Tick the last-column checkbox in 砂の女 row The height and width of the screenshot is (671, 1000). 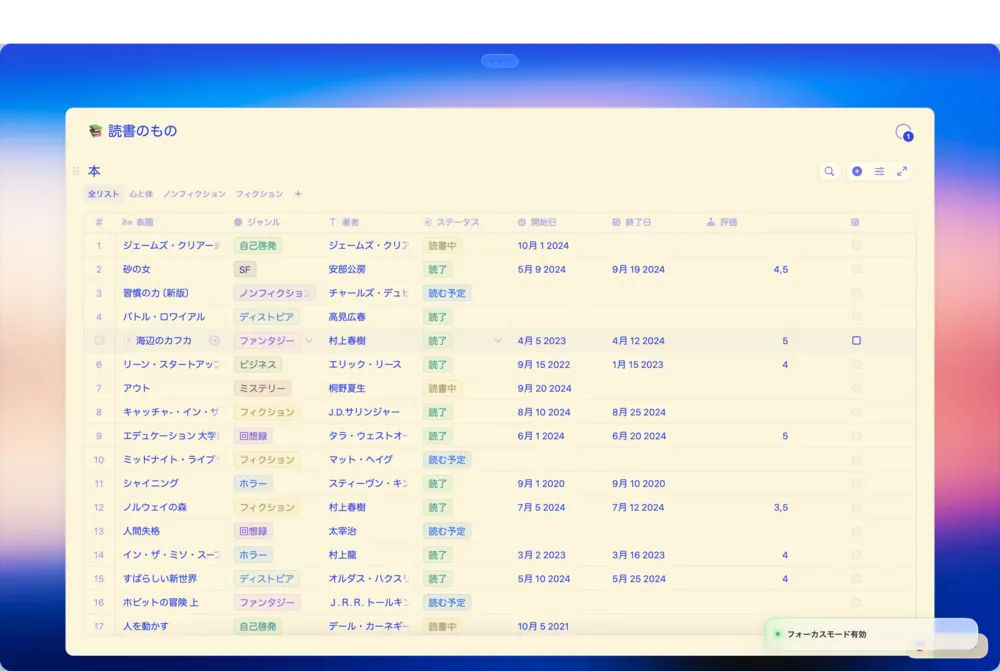point(857,269)
